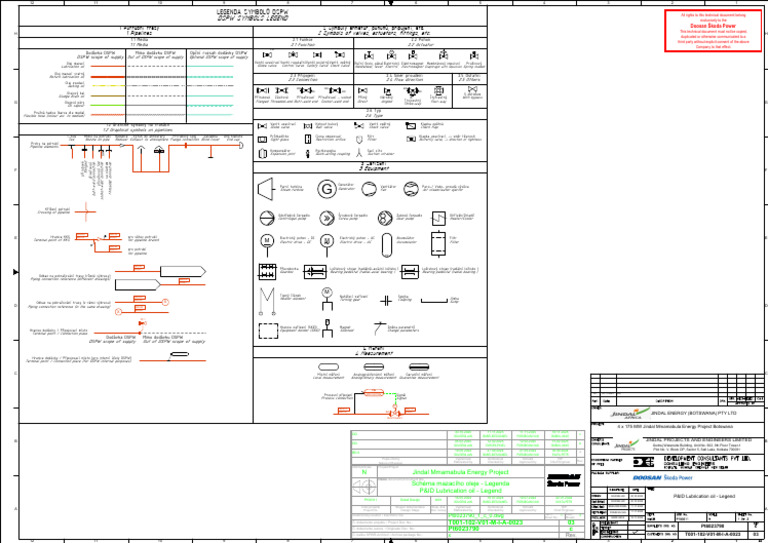Select green document number T001-102-V01-M-I-A-0023
This screenshot has width=768, height=543.
tap(485, 522)
